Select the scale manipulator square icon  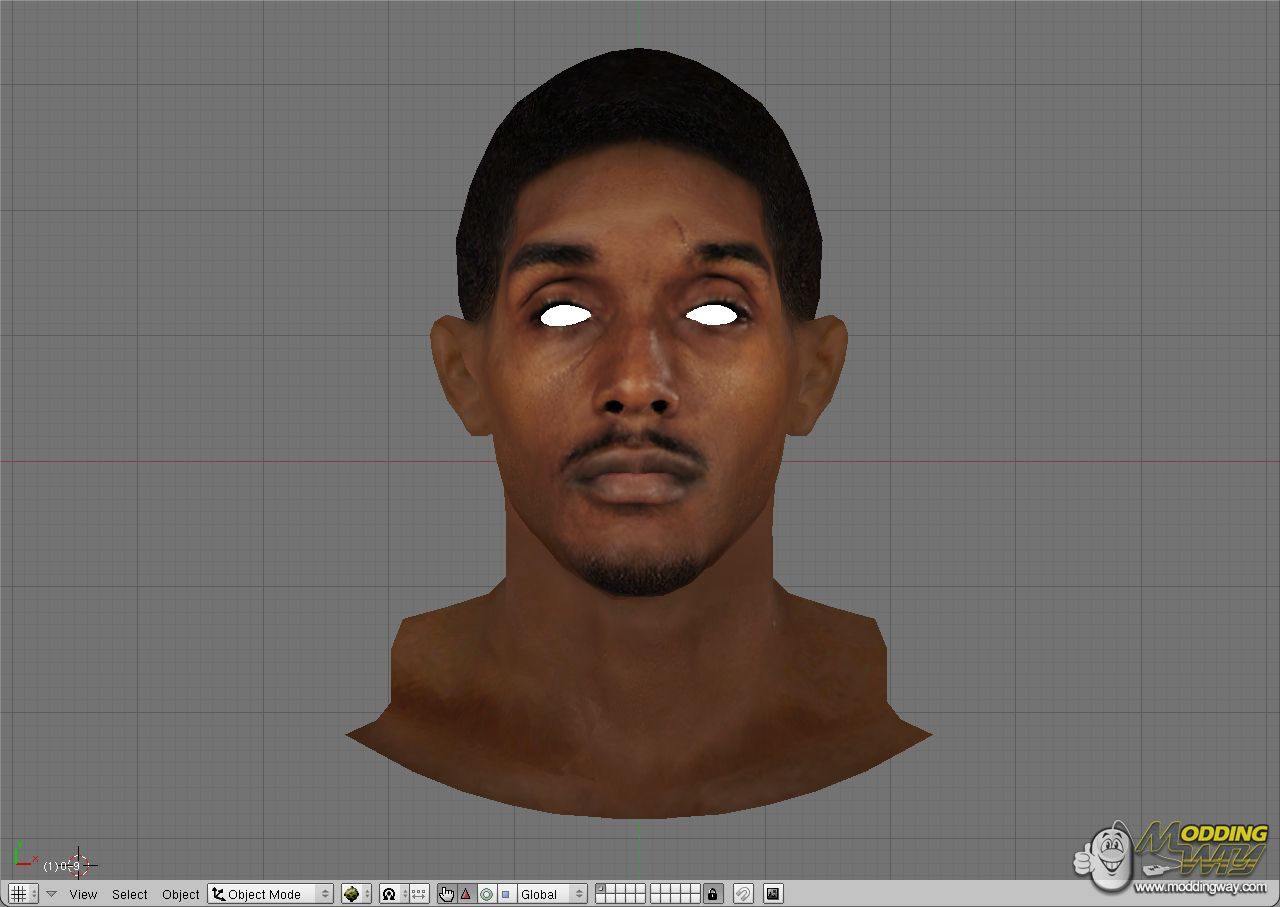click(506, 894)
